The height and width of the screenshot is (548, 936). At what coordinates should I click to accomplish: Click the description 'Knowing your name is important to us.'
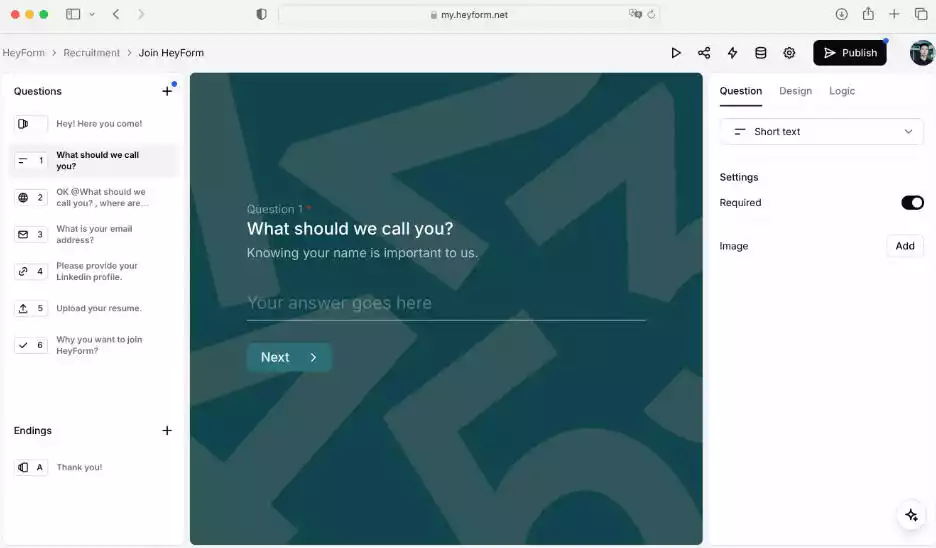click(x=362, y=253)
